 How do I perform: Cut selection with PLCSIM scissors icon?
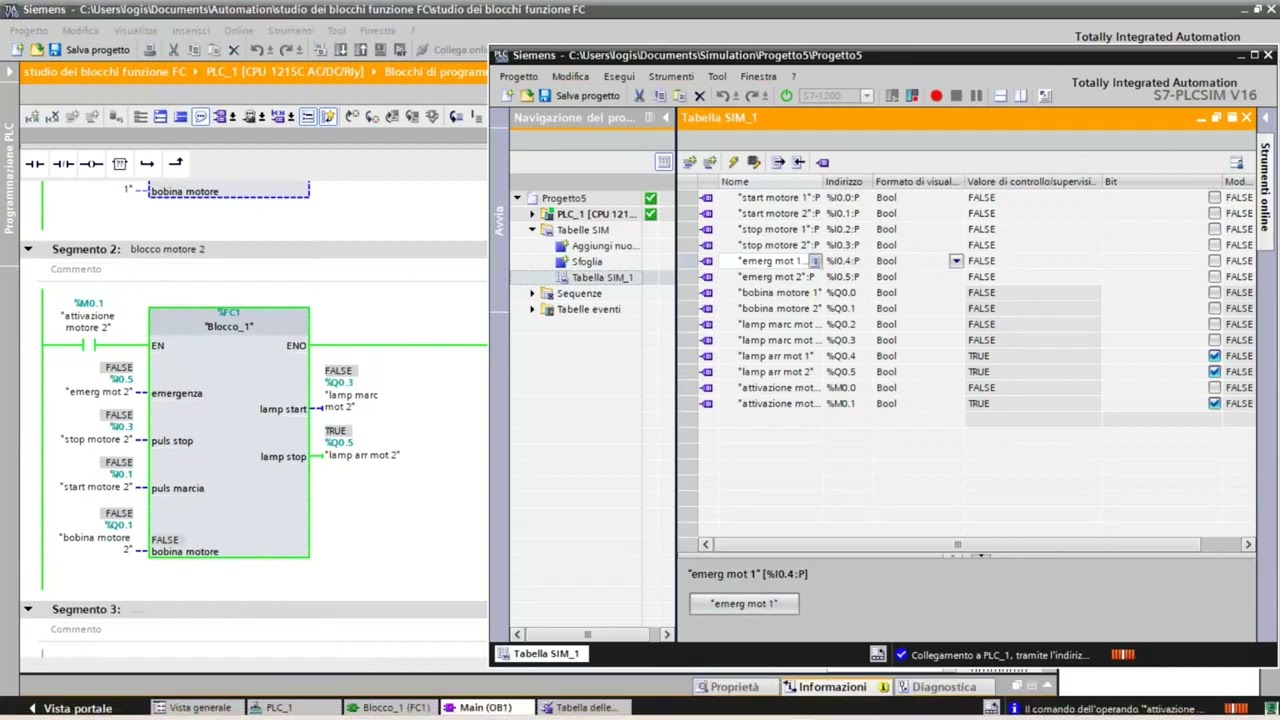pyautogui.click(x=639, y=96)
